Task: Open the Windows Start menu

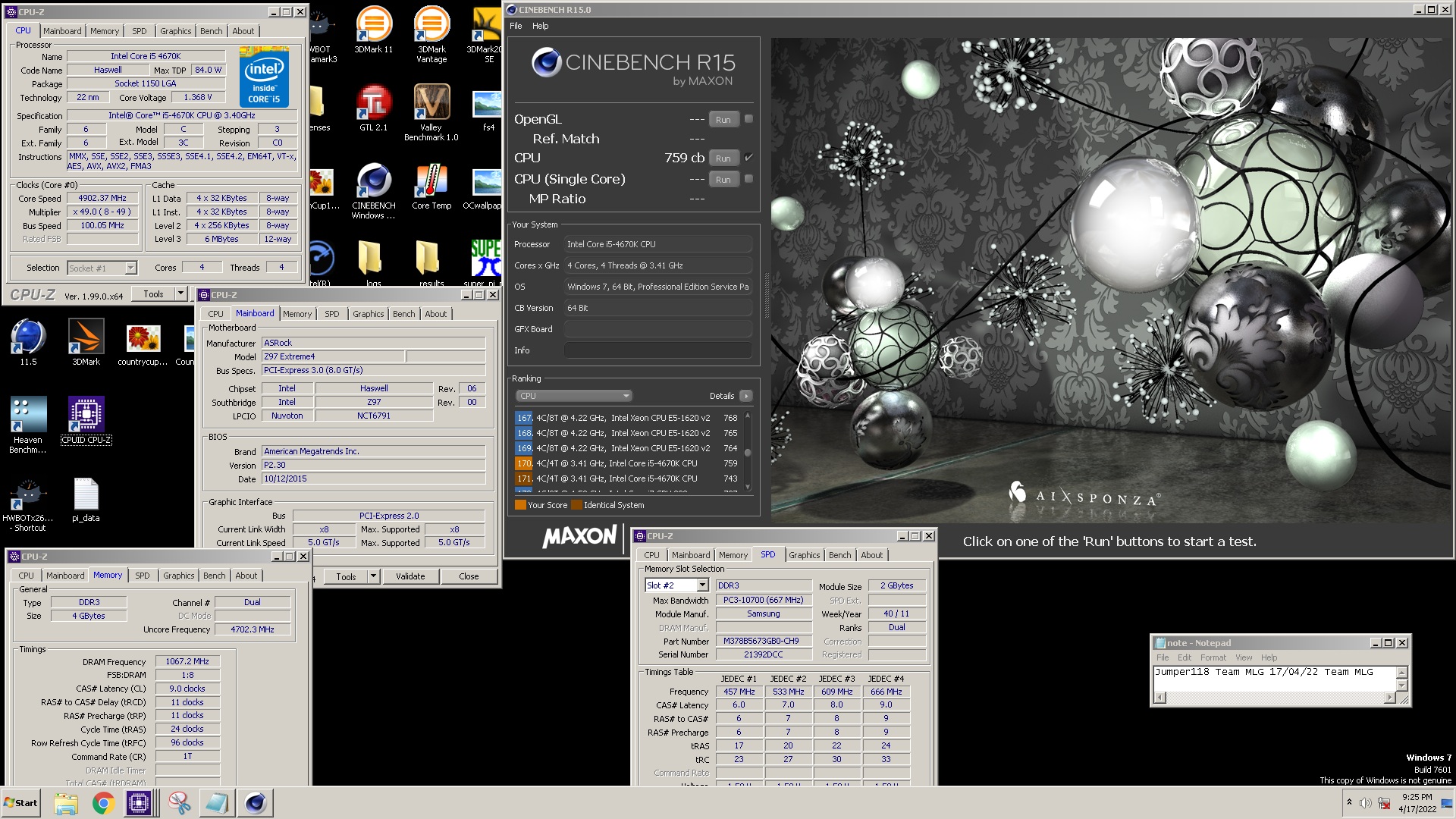Action: click(x=21, y=803)
